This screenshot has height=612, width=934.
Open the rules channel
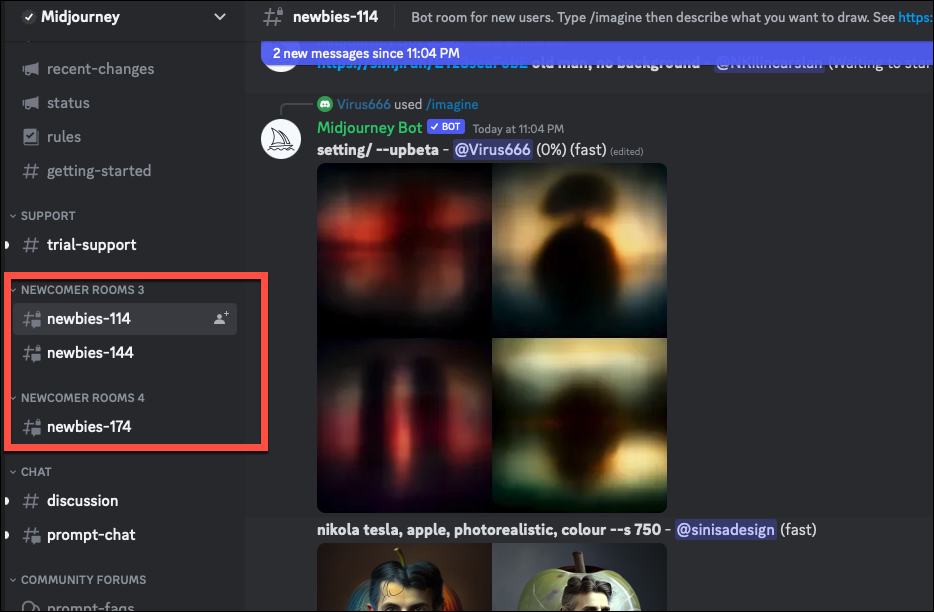64,137
